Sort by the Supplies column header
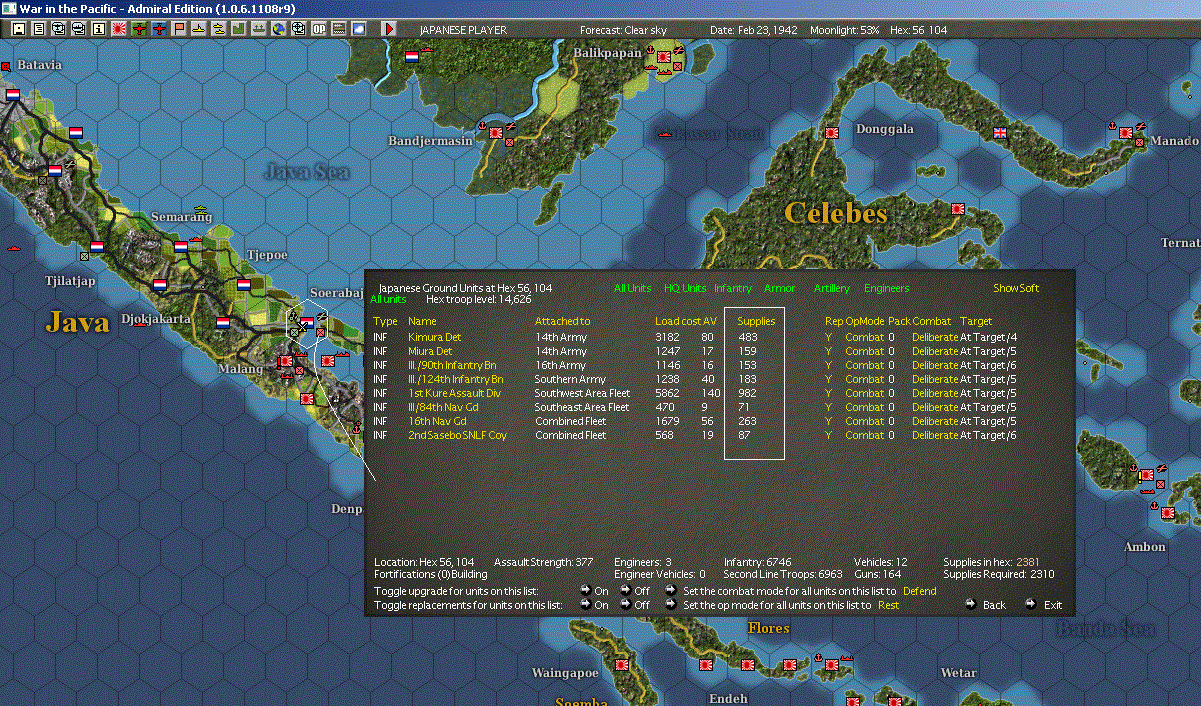 coord(756,321)
